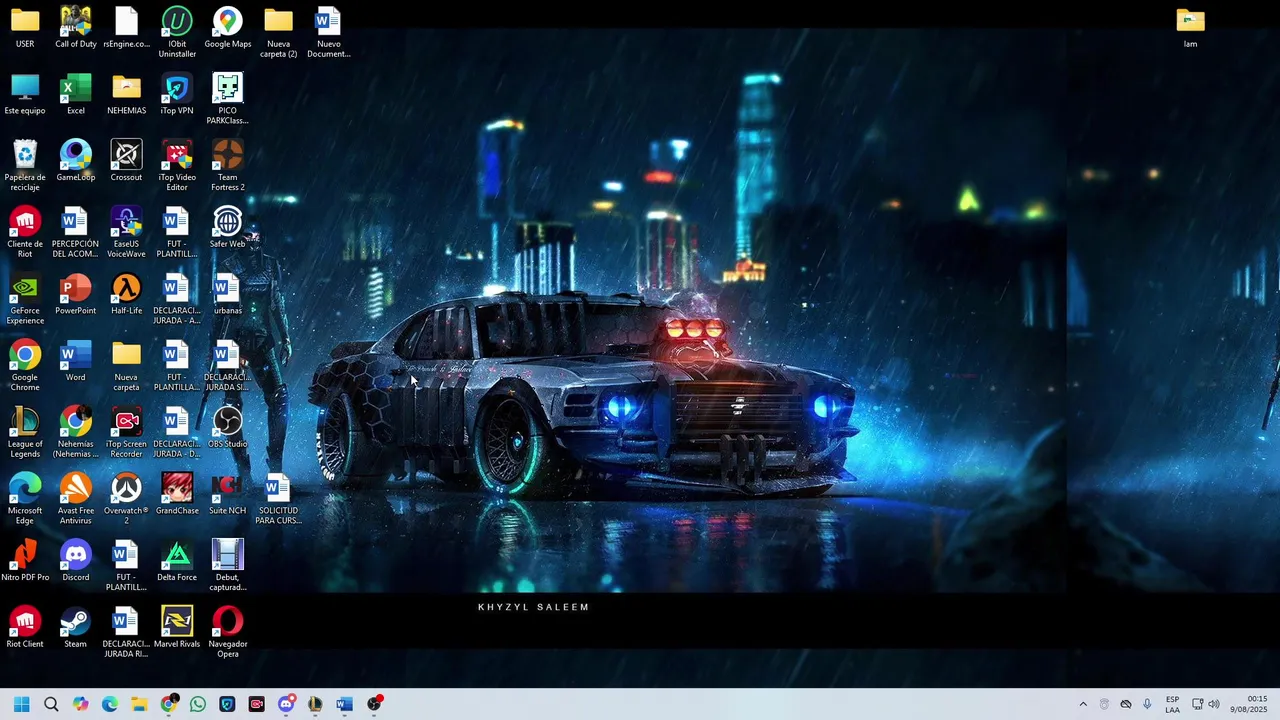Select the Steam desktop shortcut
The width and height of the screenshot is (1280, 720).
tap(76, 628)
